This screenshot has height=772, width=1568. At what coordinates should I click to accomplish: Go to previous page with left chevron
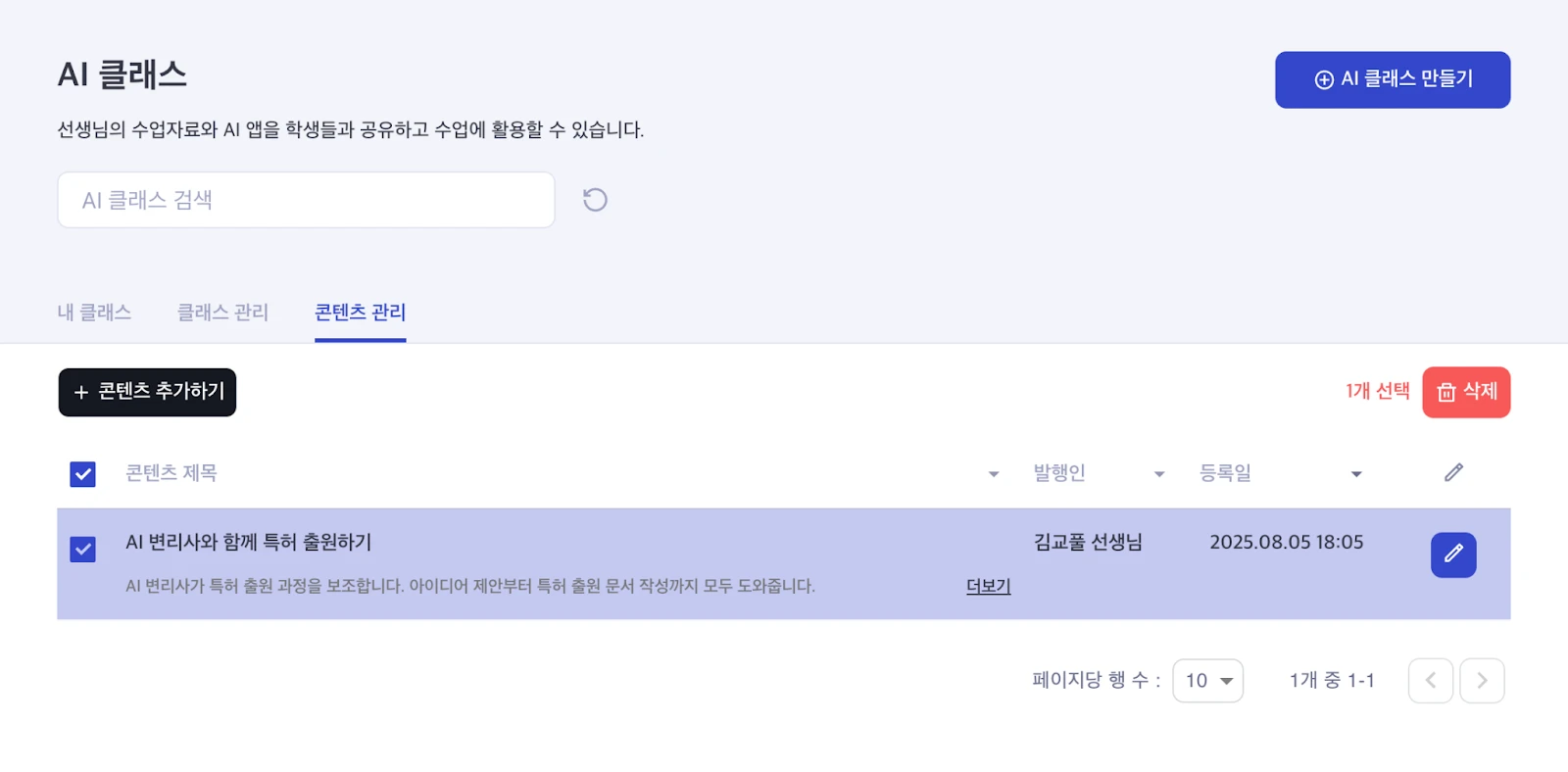click(x=1430, y=681)
